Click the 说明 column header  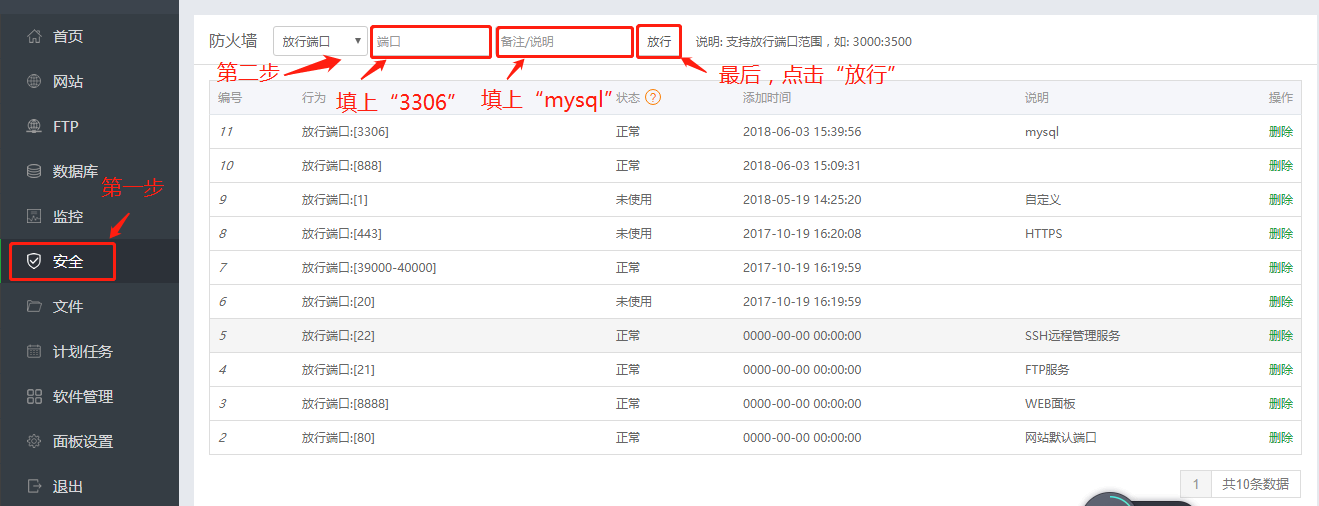pos(1037,97)
